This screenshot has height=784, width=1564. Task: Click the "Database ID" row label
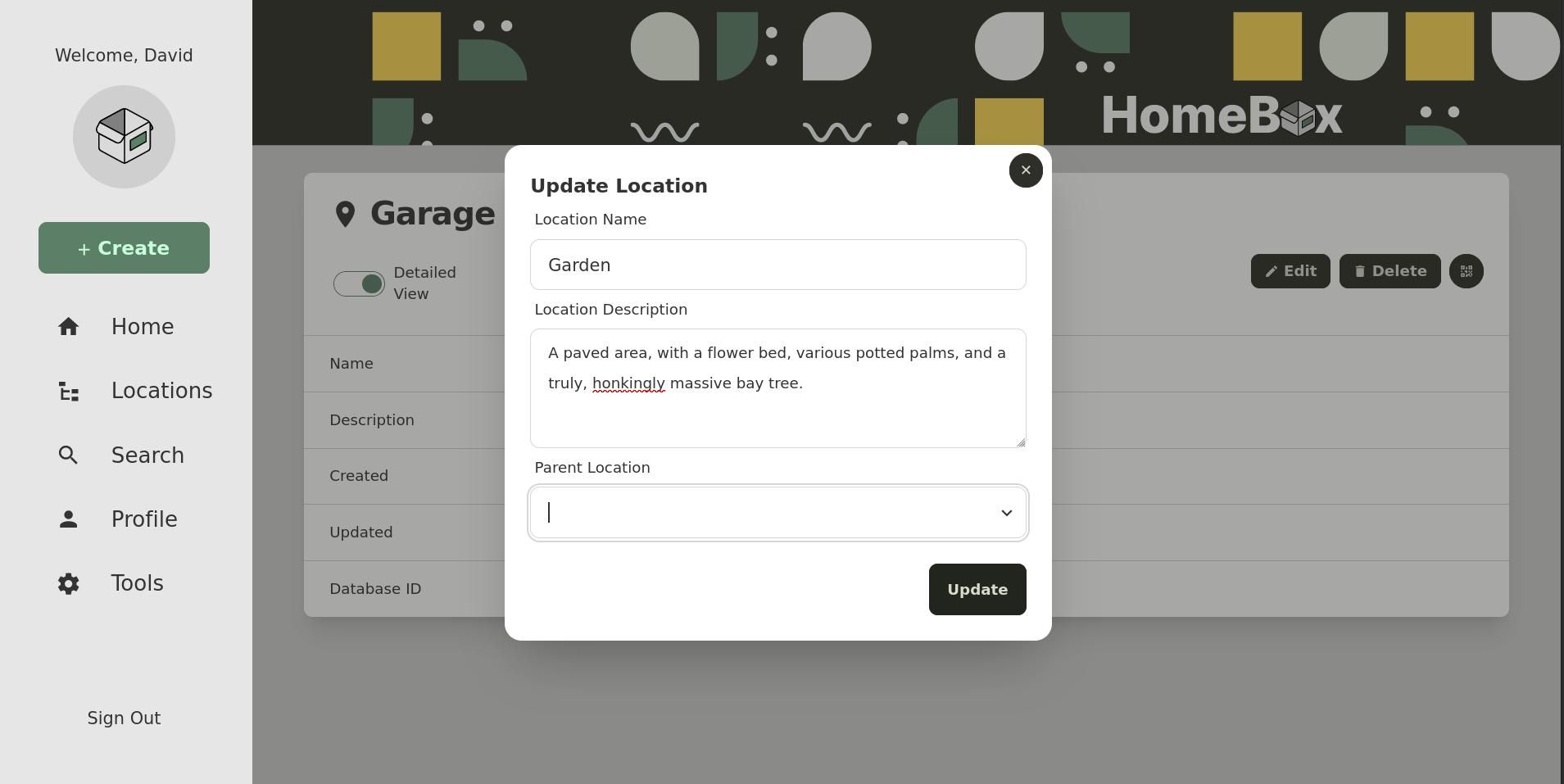[374, 589]
